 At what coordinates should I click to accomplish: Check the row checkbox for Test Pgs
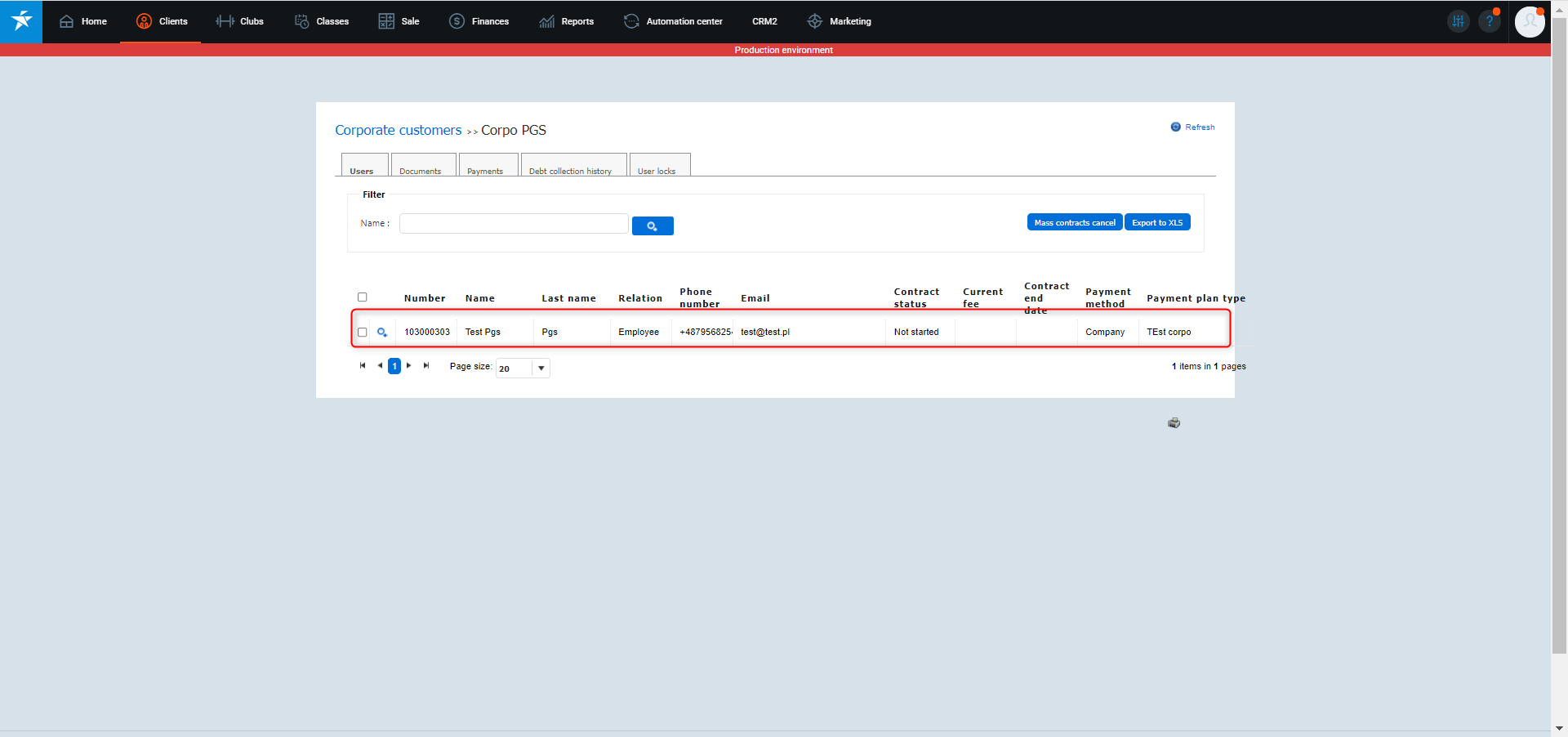click(x=363, y=332)
